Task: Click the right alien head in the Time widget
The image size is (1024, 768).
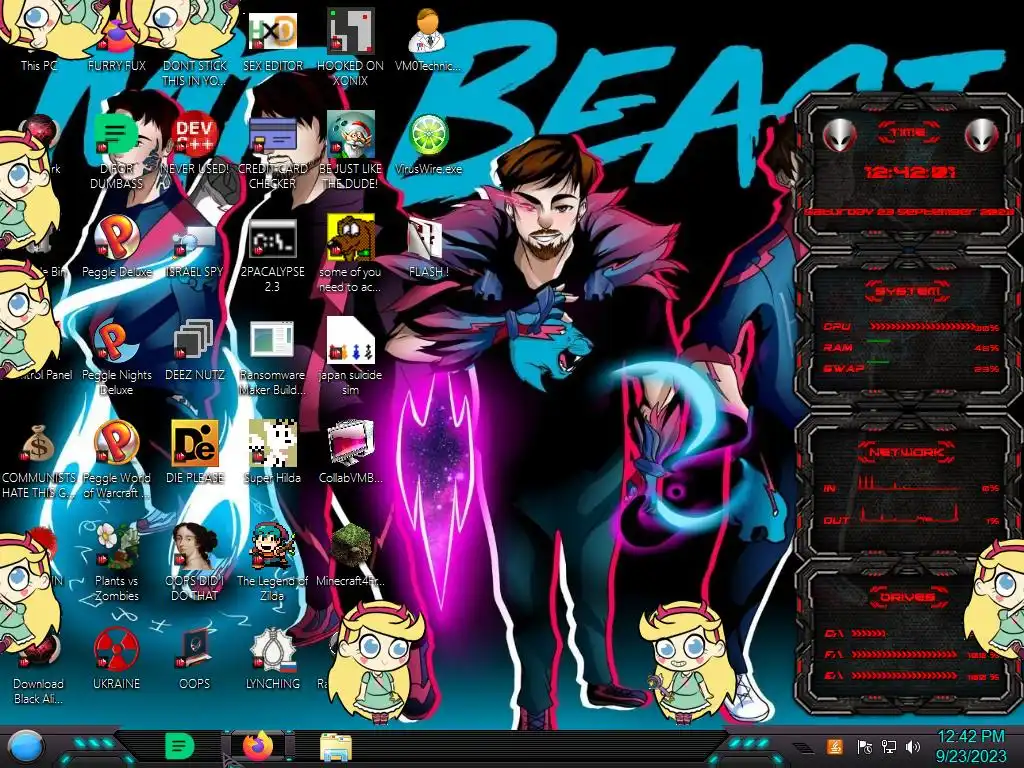Action: pos(982,136)
